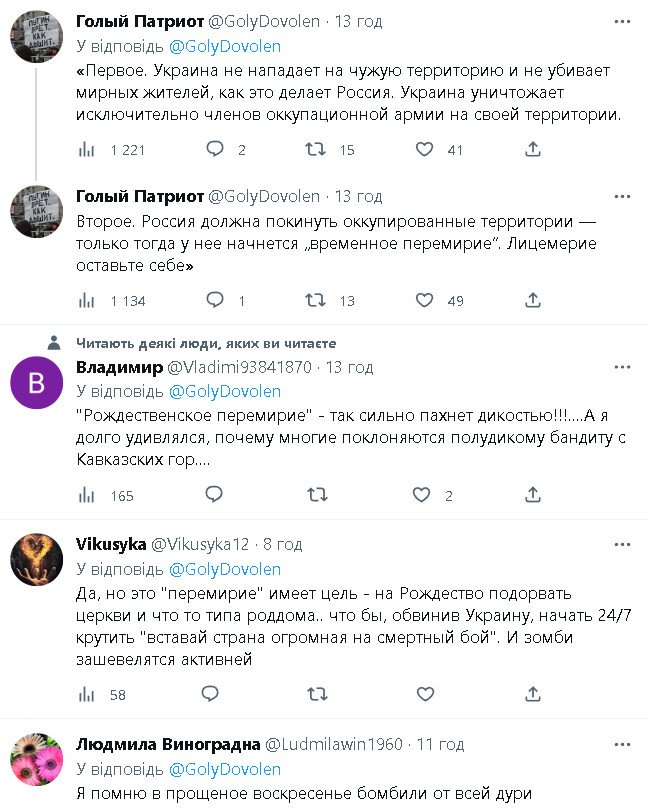Open Людмила Виноградна's profile name
Viewport: 649px width, 812px height.
(x=167, y=744)
